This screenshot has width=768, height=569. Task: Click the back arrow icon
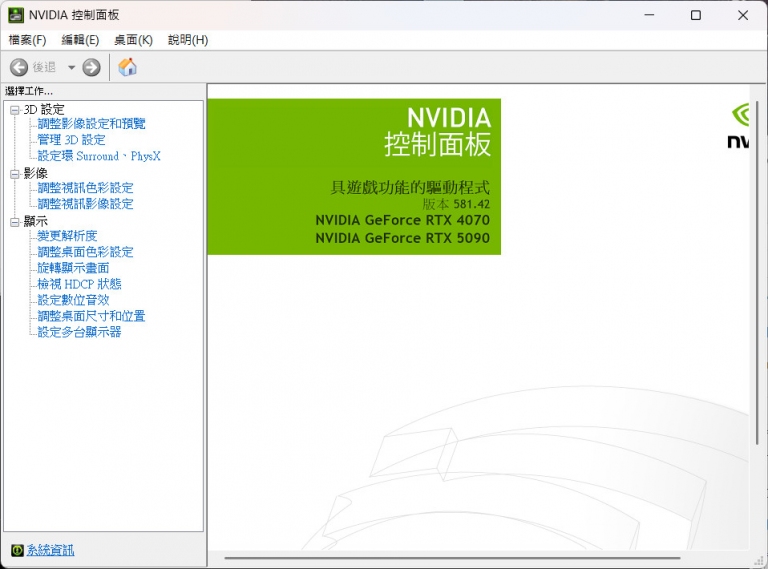tap(19, 67)
